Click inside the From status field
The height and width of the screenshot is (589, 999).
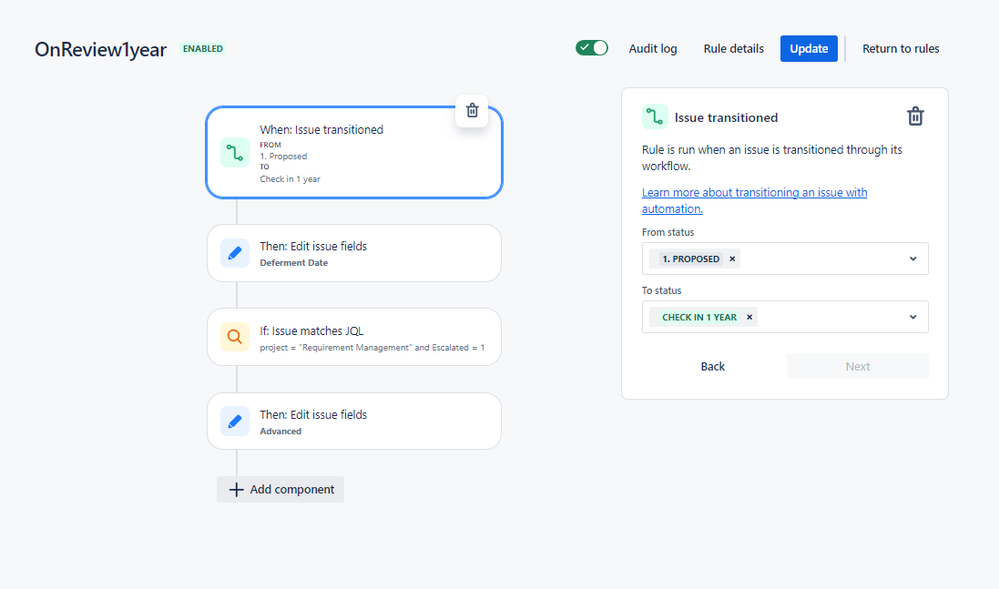(x=785, y=259)
